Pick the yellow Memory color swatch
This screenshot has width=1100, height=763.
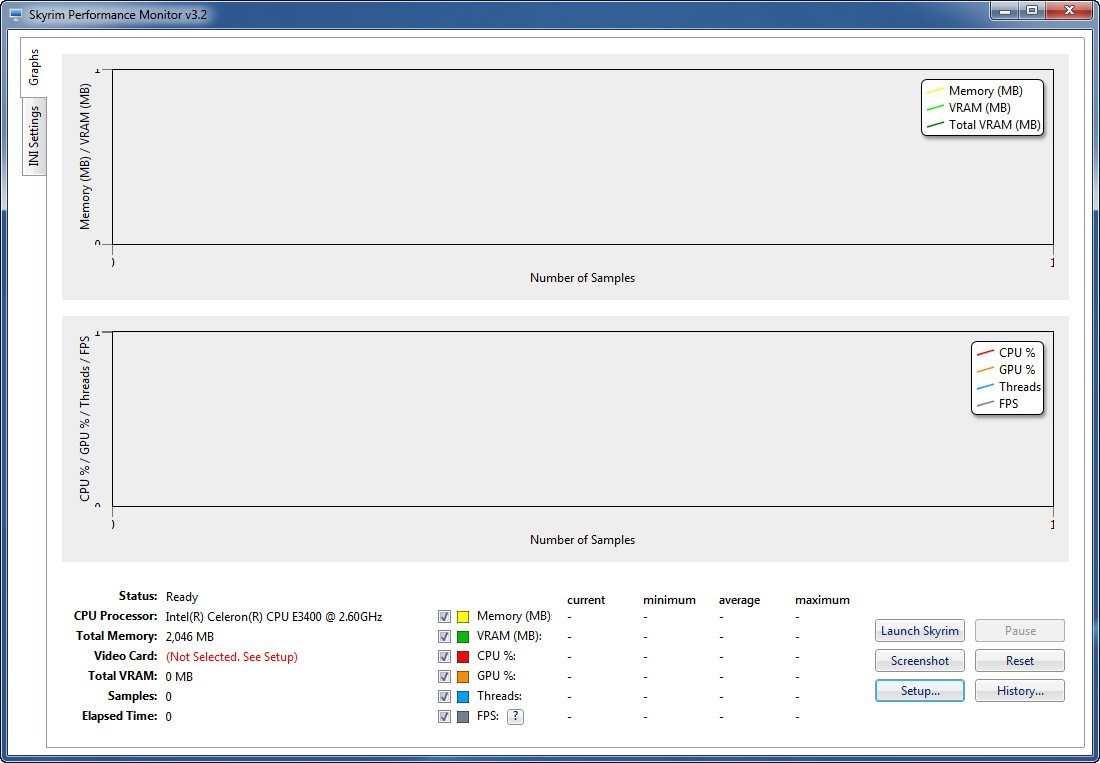(462, 617)
